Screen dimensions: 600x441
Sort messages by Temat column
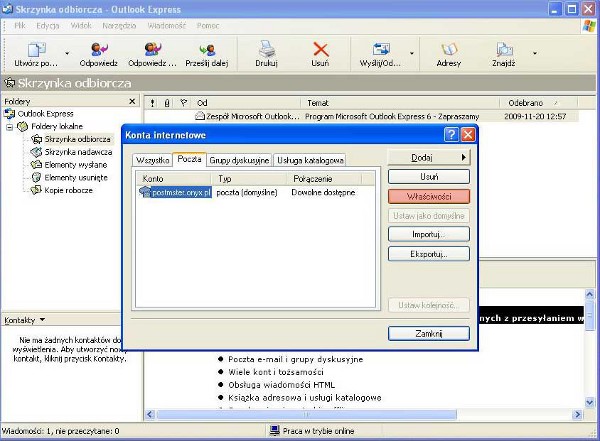coord(400,103)
